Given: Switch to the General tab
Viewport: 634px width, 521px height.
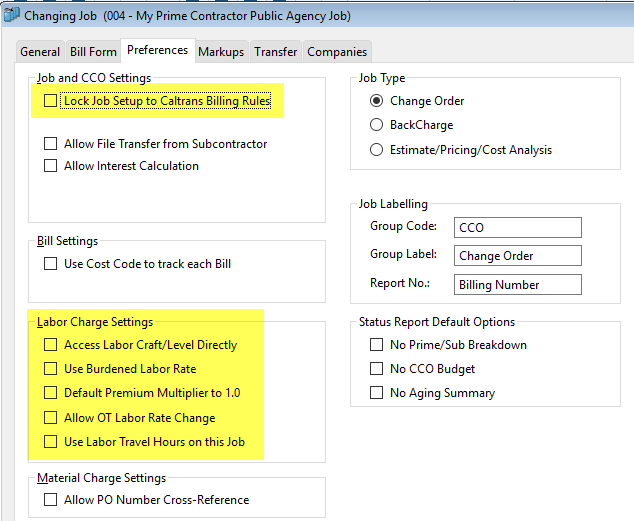Looking at the screenshot, I should (x=40, y=52).
